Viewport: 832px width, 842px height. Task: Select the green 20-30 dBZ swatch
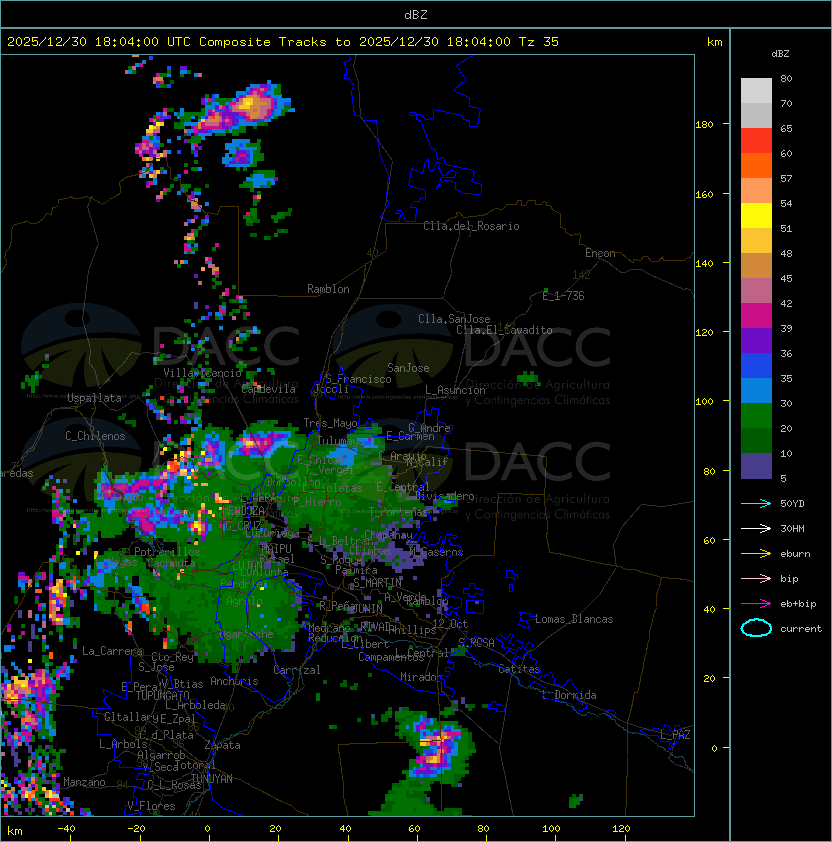click(x=756, y=416)
